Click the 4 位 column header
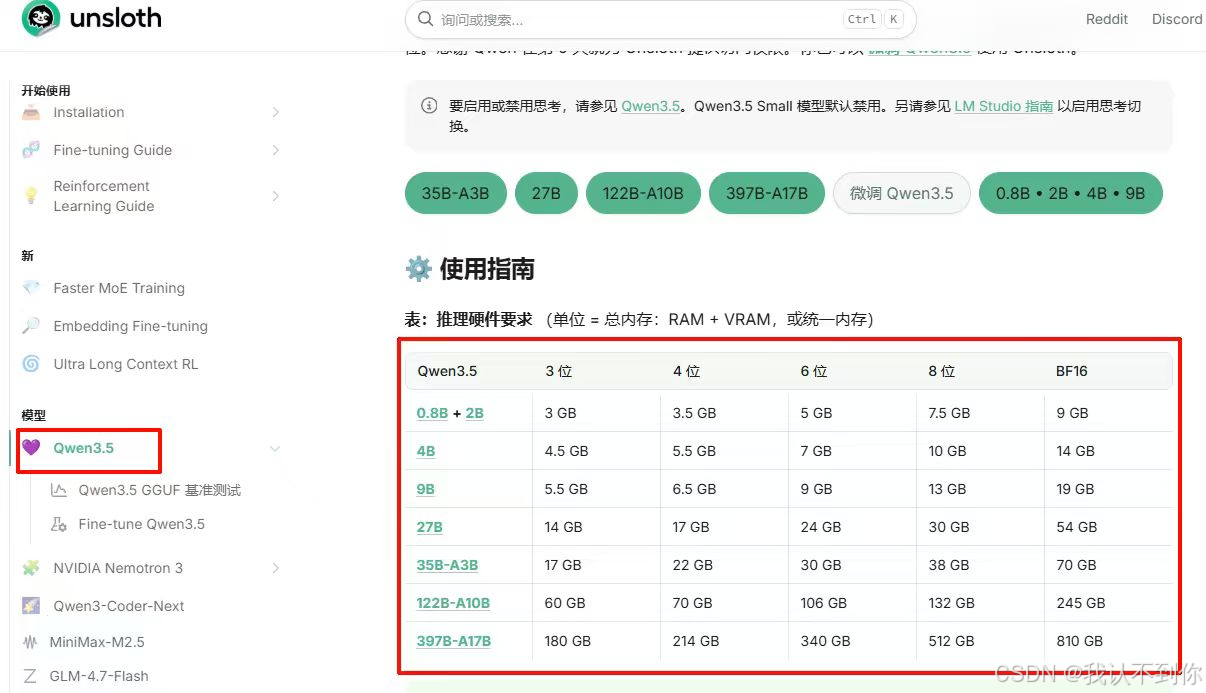 click(687, 371)
